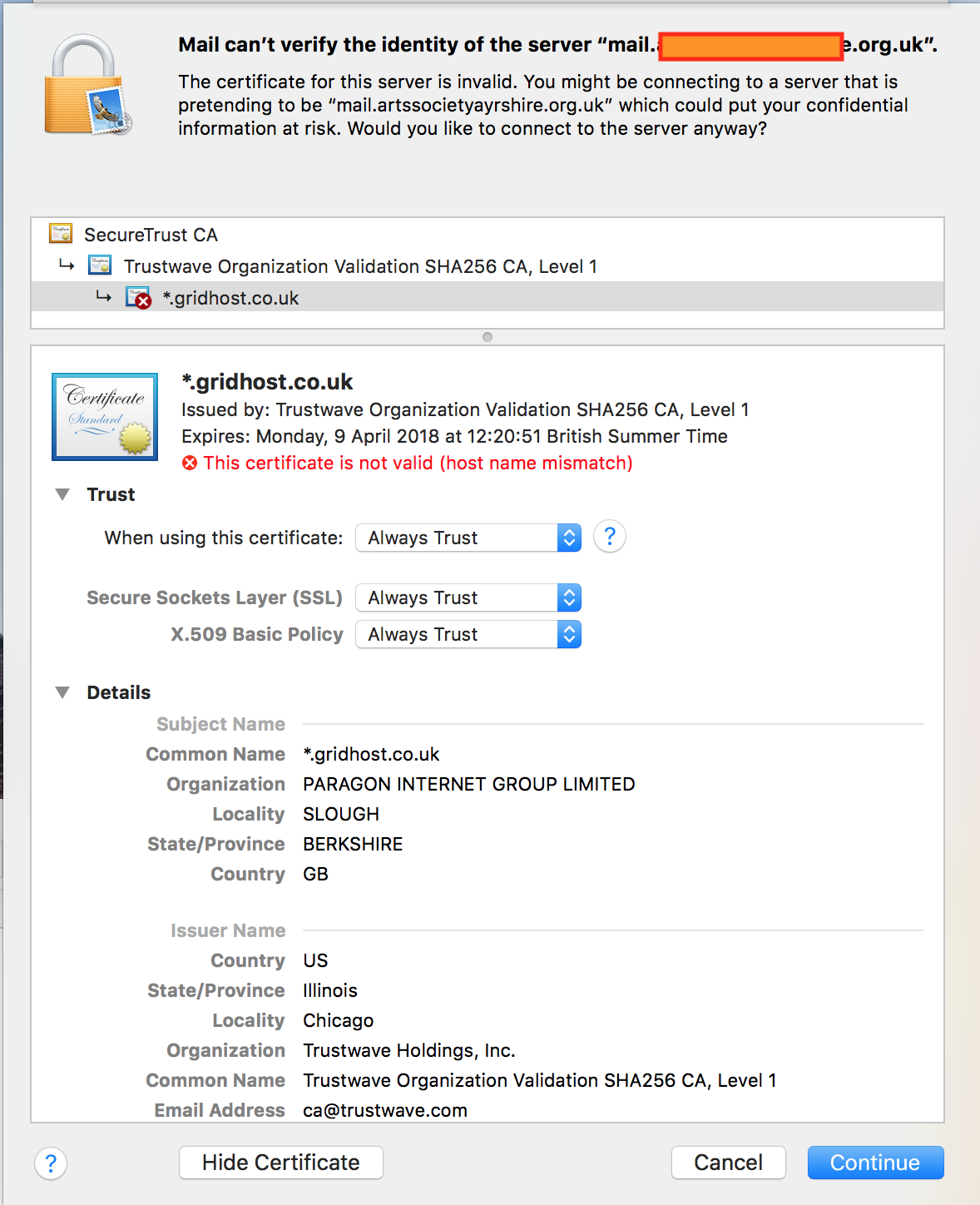Click Locality value SLOUGH
The image size is (980, 1205).
(x=341, y=814)
